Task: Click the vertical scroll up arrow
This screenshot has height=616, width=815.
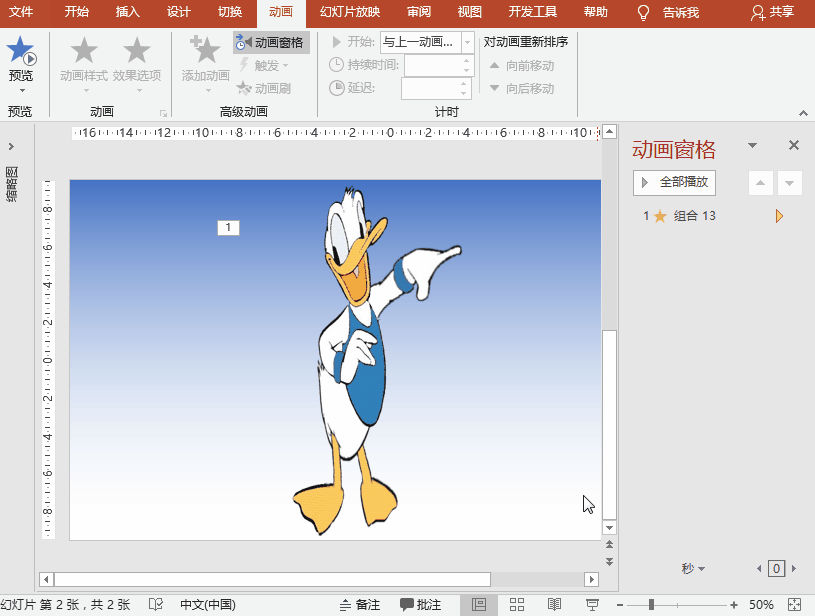Action: point(609,131)
